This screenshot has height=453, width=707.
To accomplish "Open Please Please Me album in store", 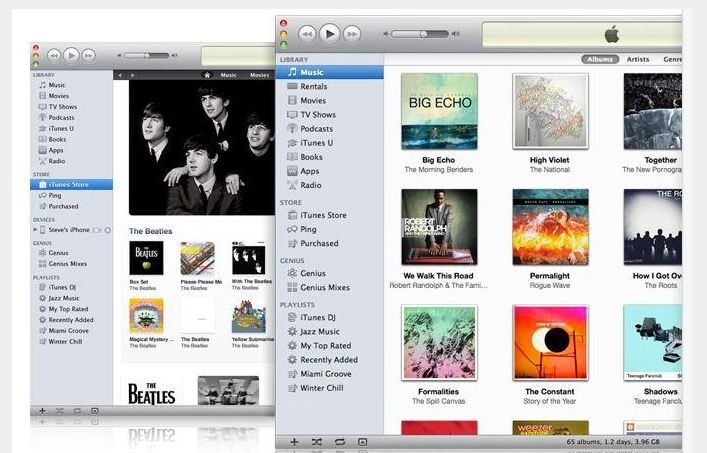I will coord(197,258).
